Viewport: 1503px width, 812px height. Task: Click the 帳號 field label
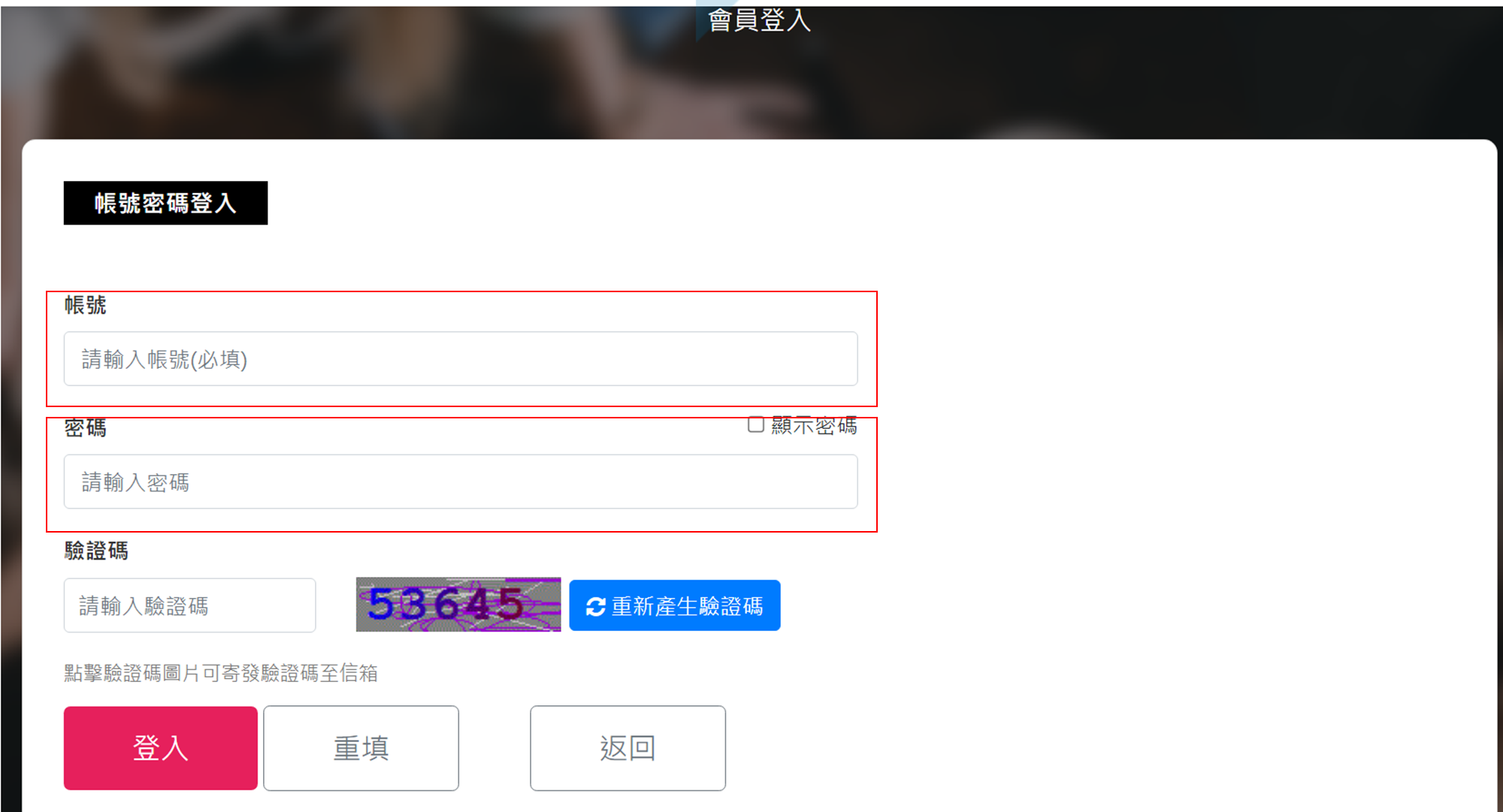pos(85,305)
